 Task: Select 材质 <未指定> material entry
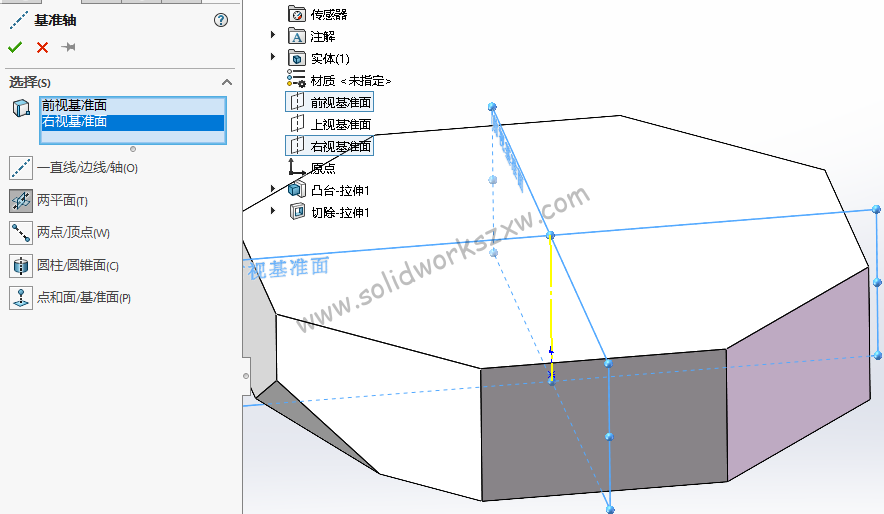tap(351, 81)
